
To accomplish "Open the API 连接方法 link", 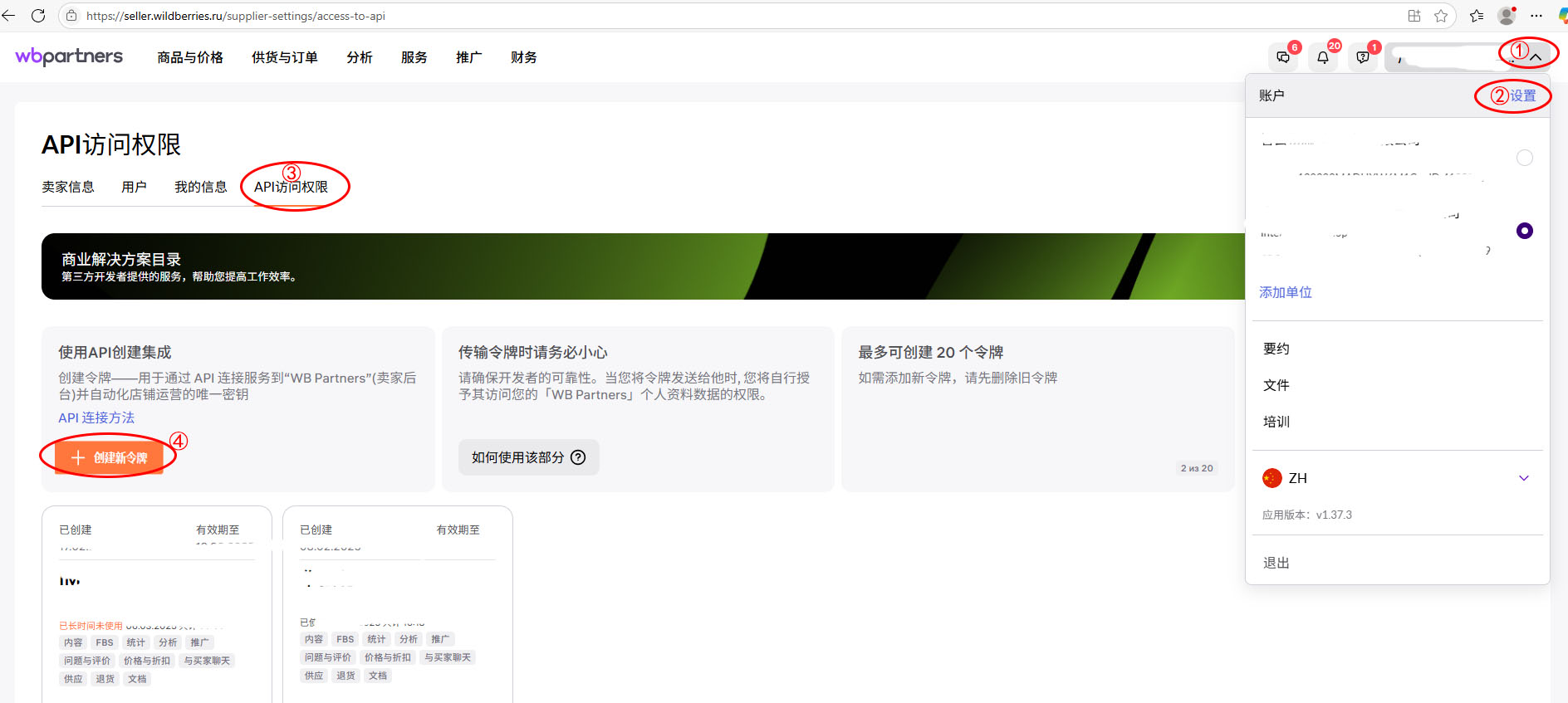I will pos(96,417).
